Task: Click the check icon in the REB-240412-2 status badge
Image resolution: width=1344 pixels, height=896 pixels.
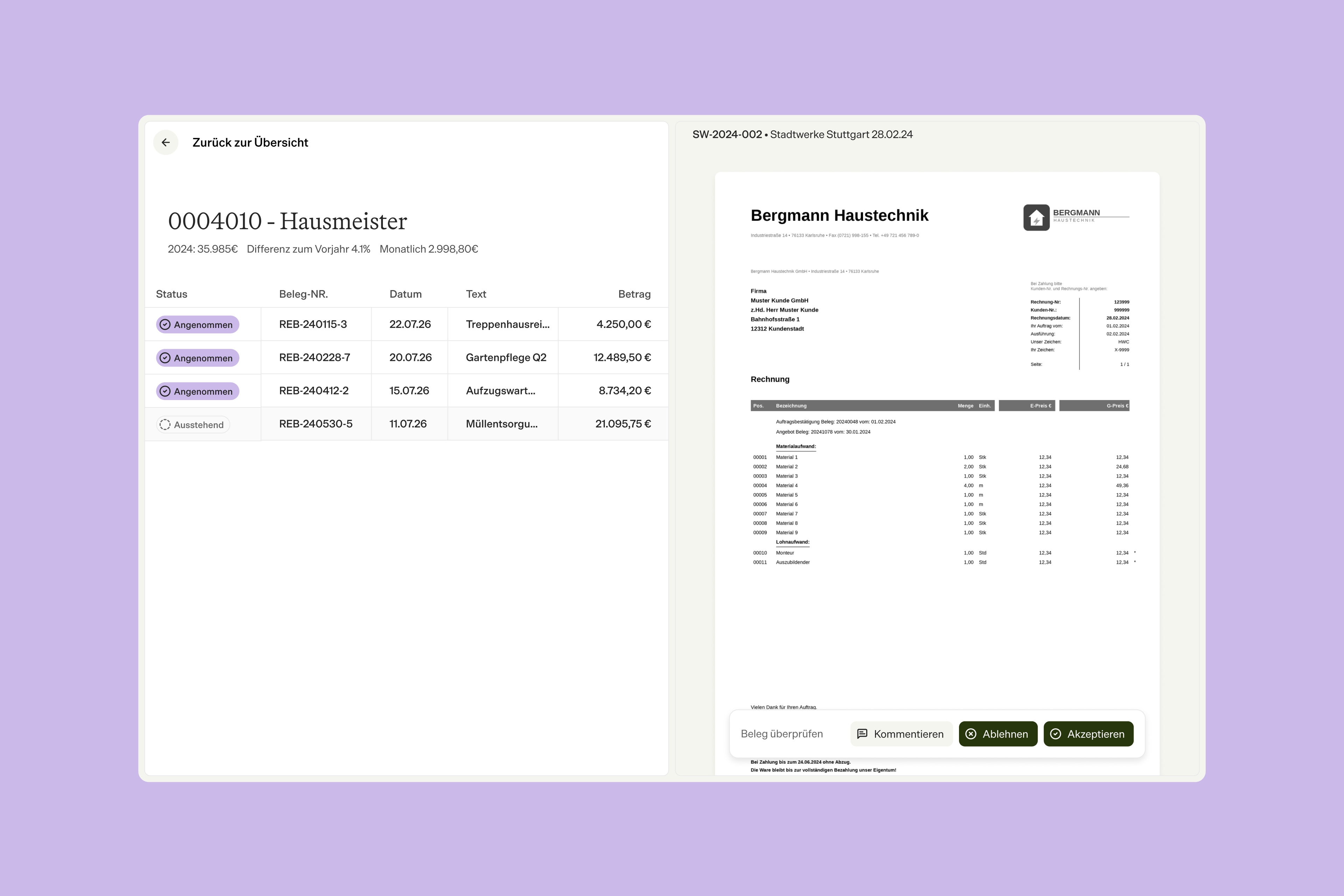Action: pyautogui.click(x=165, y=391)
